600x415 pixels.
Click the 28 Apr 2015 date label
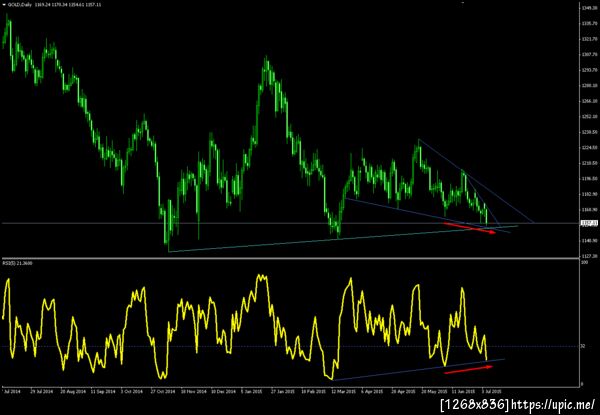tap(402, 392)
